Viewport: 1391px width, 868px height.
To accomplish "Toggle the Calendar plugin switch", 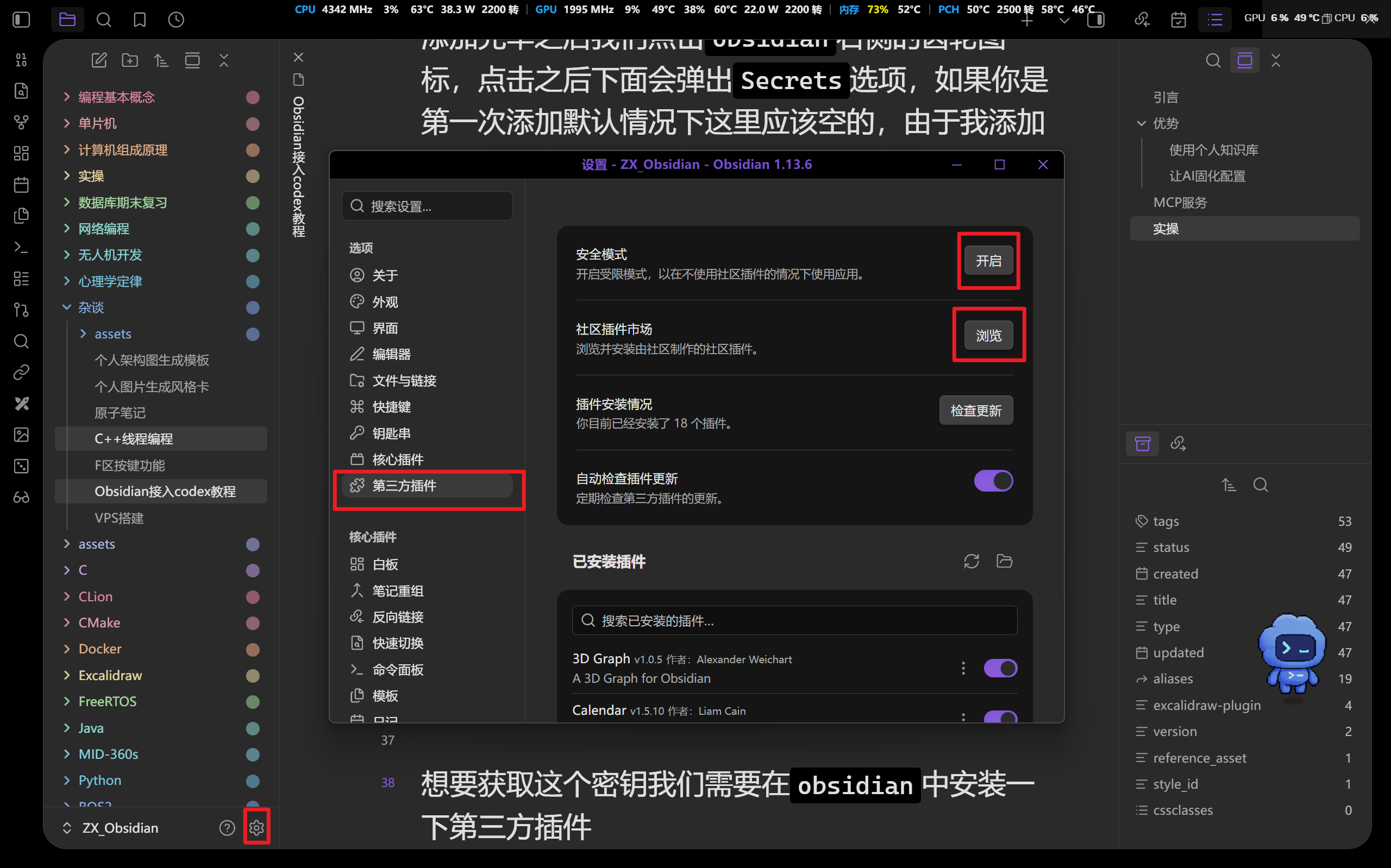I will [x=1000, y=717].
